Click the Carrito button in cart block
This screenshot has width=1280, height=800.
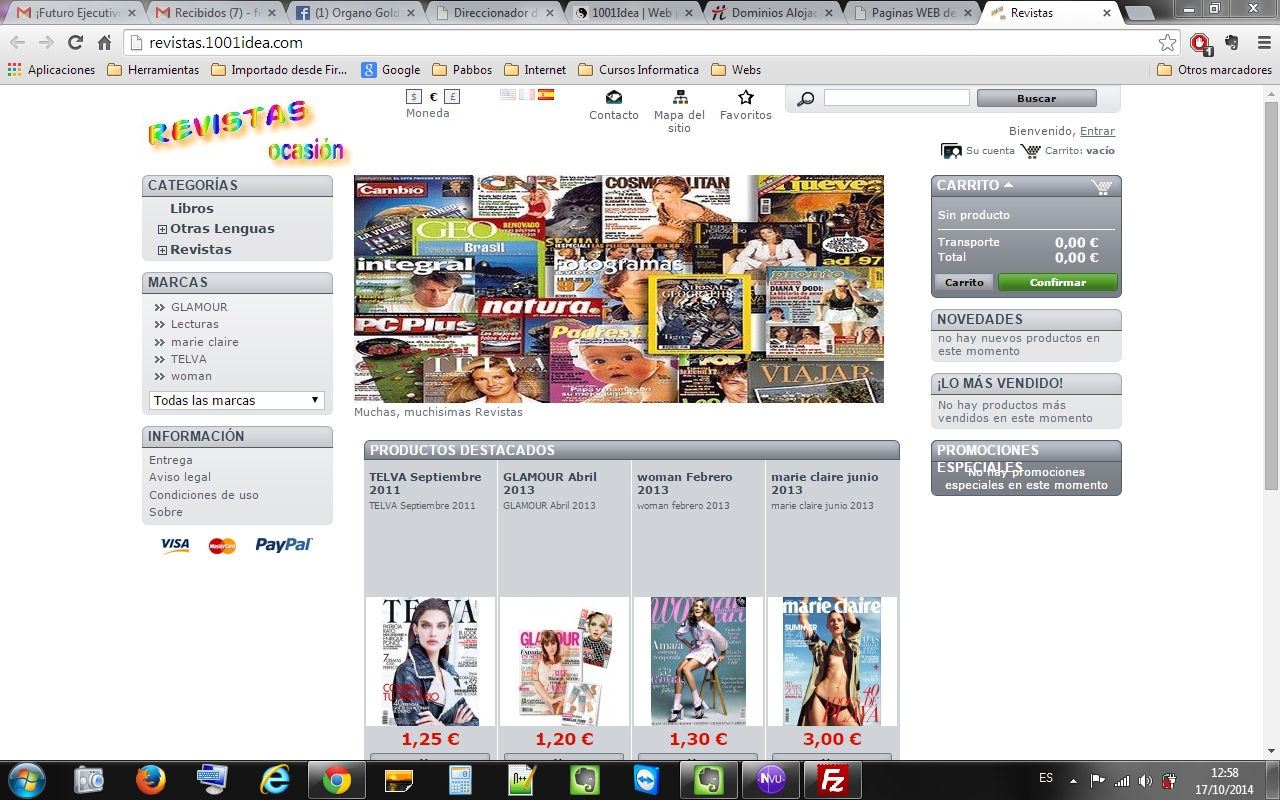[964, 283]
